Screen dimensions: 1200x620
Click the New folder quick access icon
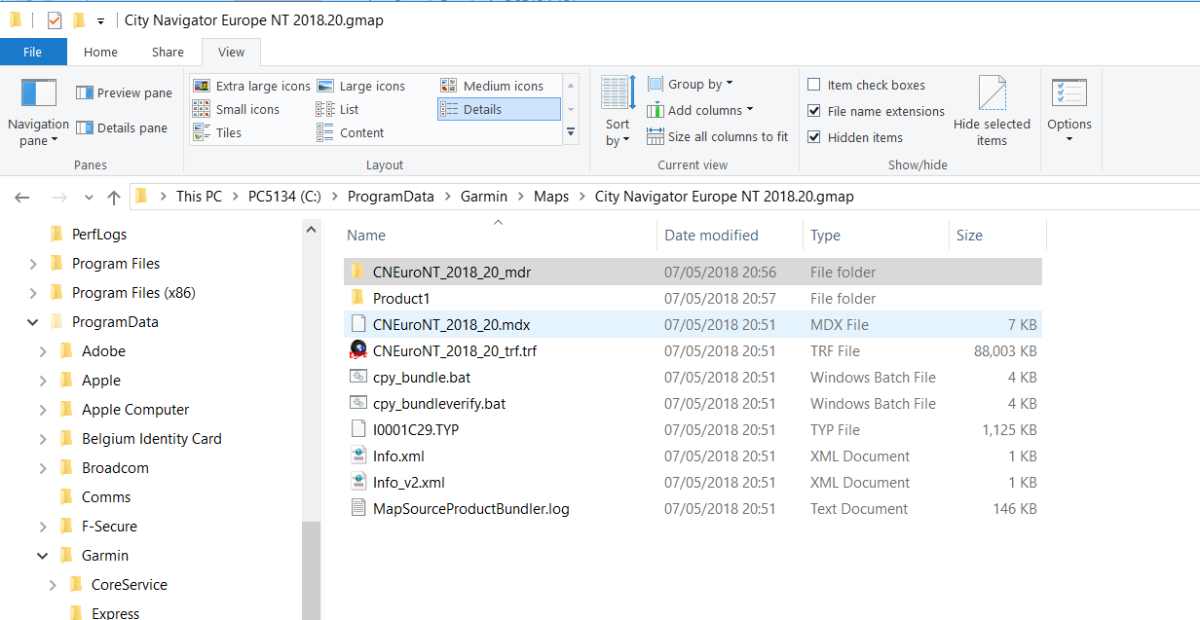(78, 20)
